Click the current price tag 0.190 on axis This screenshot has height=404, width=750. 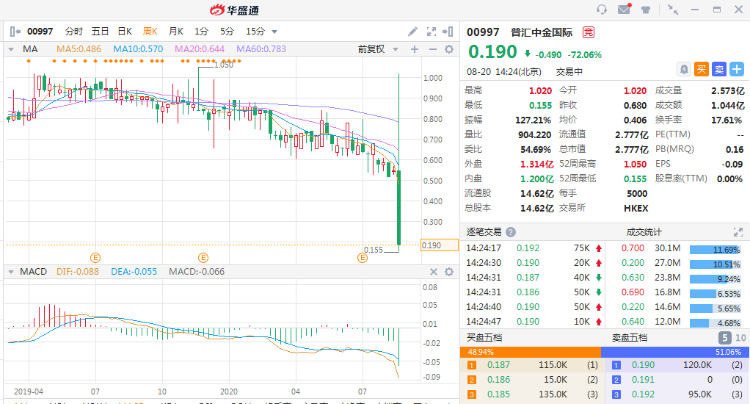(439, 245)
